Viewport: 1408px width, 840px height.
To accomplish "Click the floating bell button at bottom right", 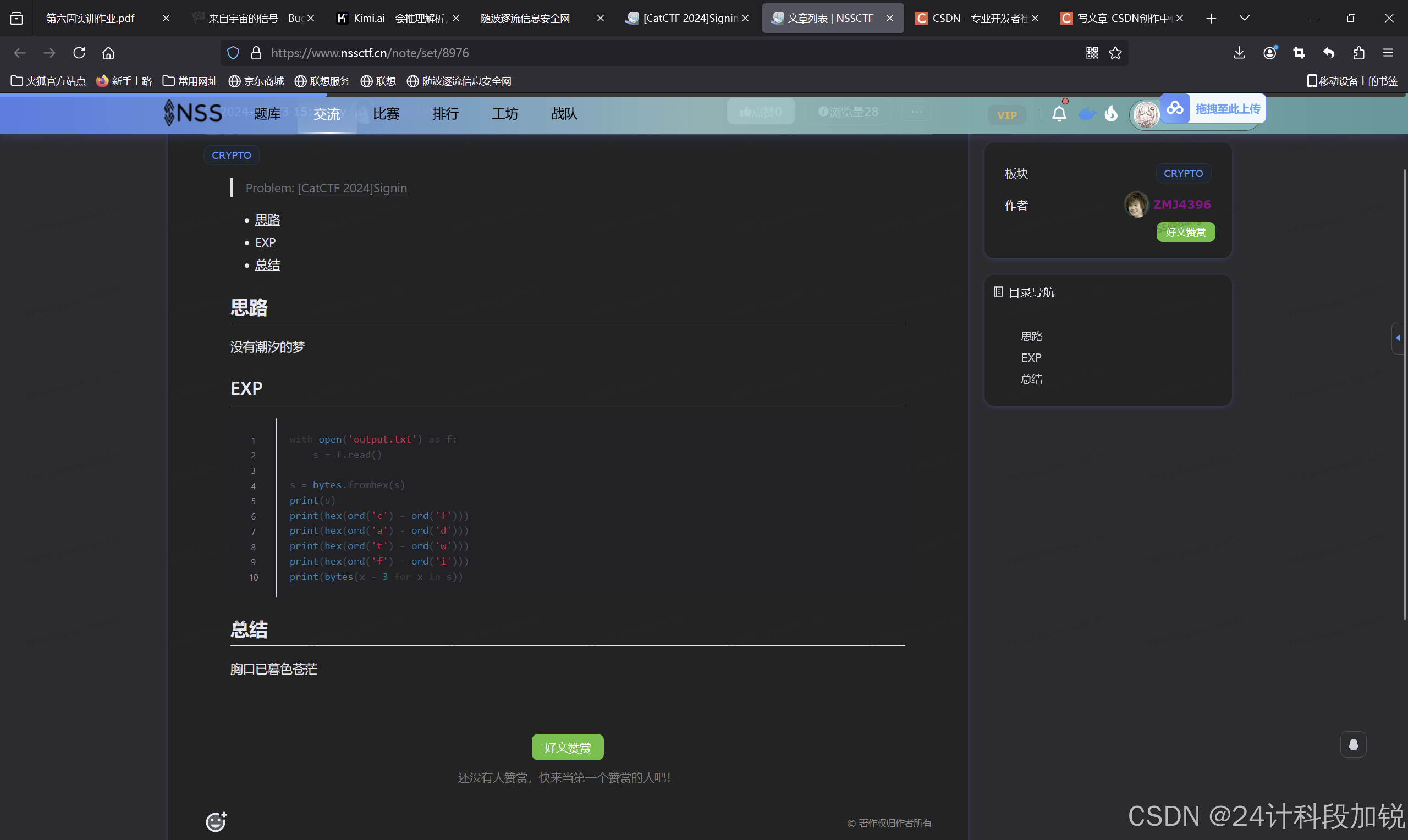I will click(1352, 745).
